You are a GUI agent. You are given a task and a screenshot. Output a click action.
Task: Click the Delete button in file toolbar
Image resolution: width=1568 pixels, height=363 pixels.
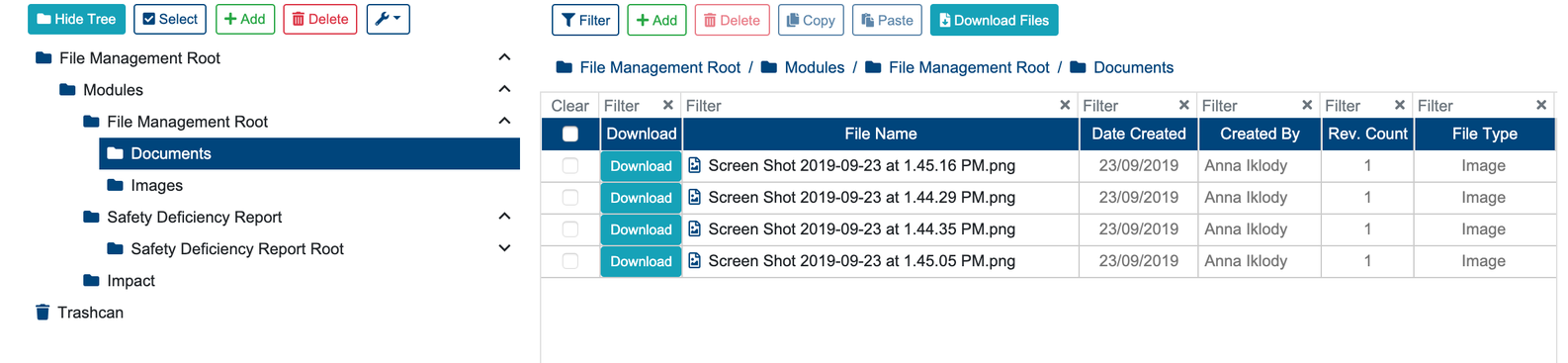[732, 20]
